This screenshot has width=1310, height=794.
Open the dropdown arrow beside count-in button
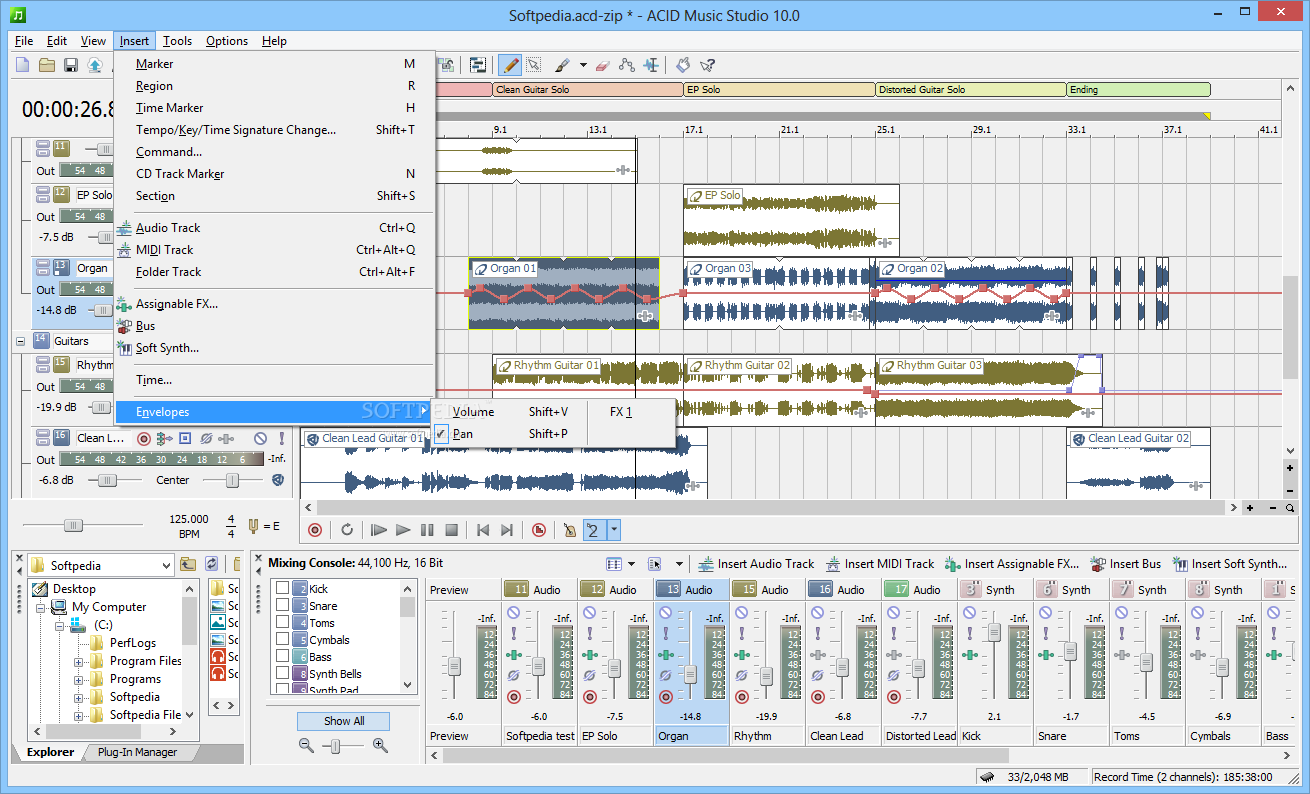point(614,530)
